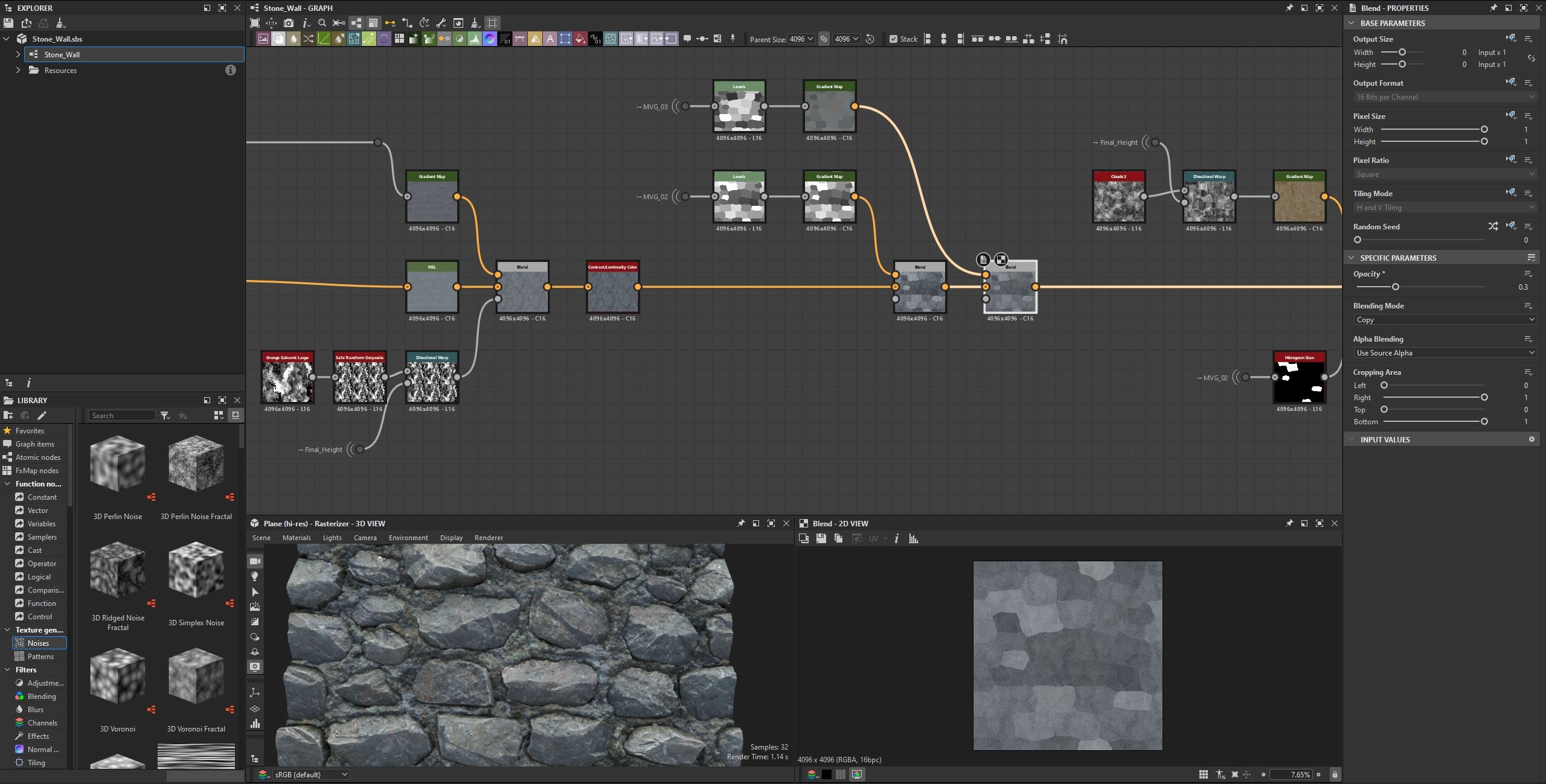Open the parent size width 4096 dropdown
1546x784 pixels.
pos(801,39)
